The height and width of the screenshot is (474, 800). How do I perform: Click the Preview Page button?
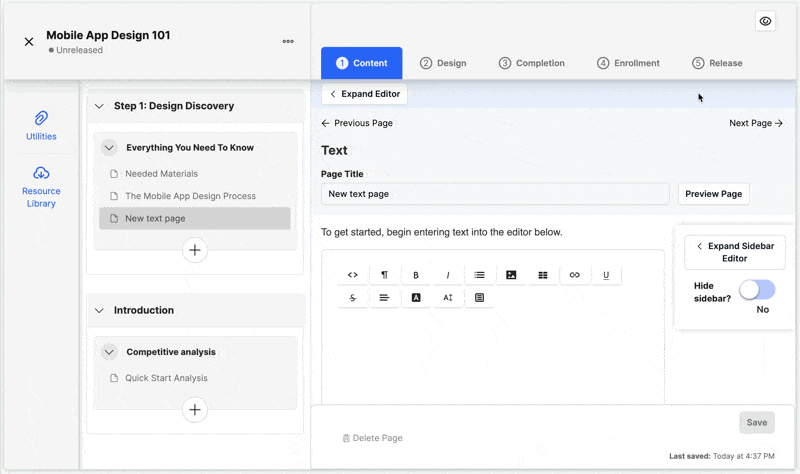tap(713, 194)
